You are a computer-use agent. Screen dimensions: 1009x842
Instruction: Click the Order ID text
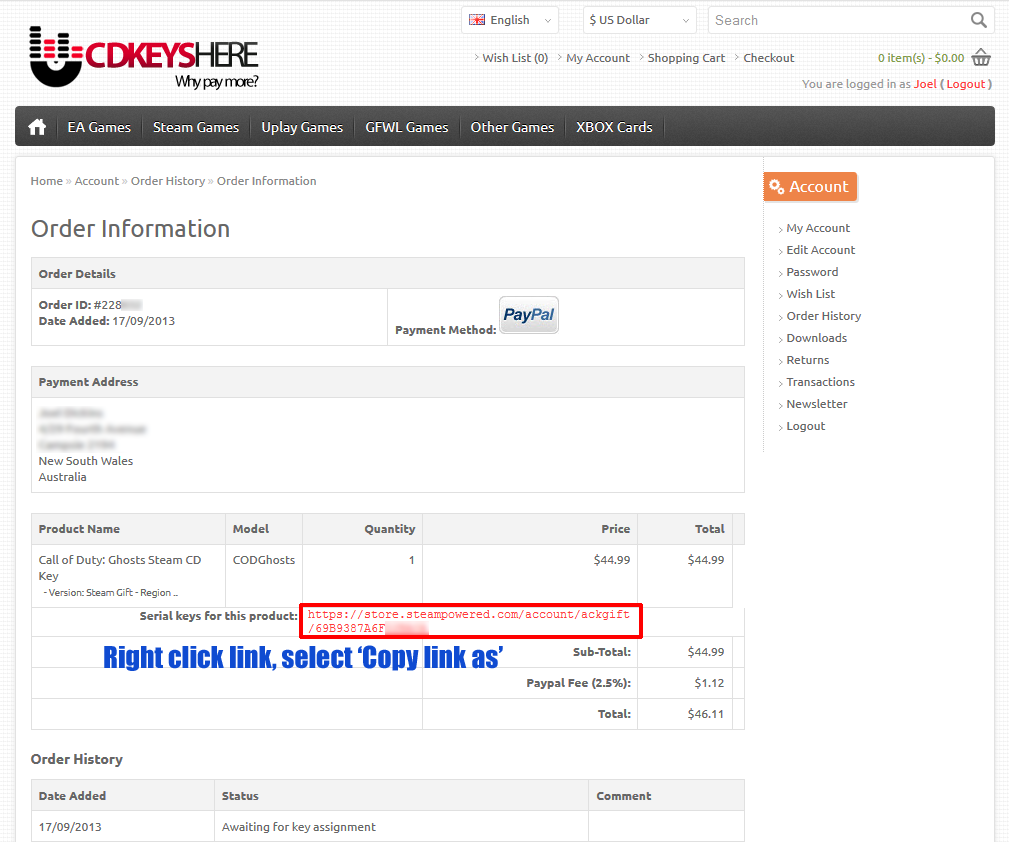pos(90,305)
